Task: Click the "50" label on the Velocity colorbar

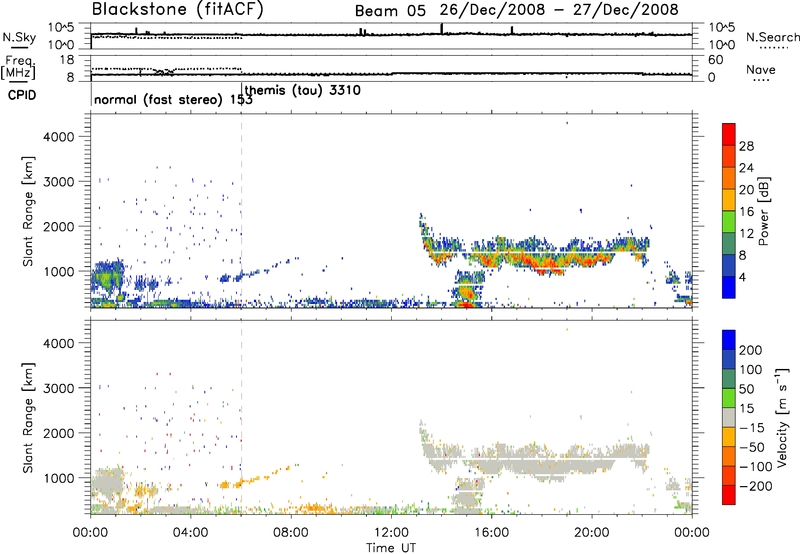Action: 746,389
